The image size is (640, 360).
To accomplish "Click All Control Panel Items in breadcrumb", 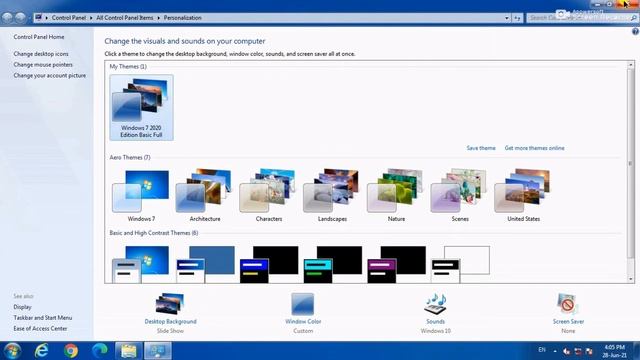I will point(124,18).
